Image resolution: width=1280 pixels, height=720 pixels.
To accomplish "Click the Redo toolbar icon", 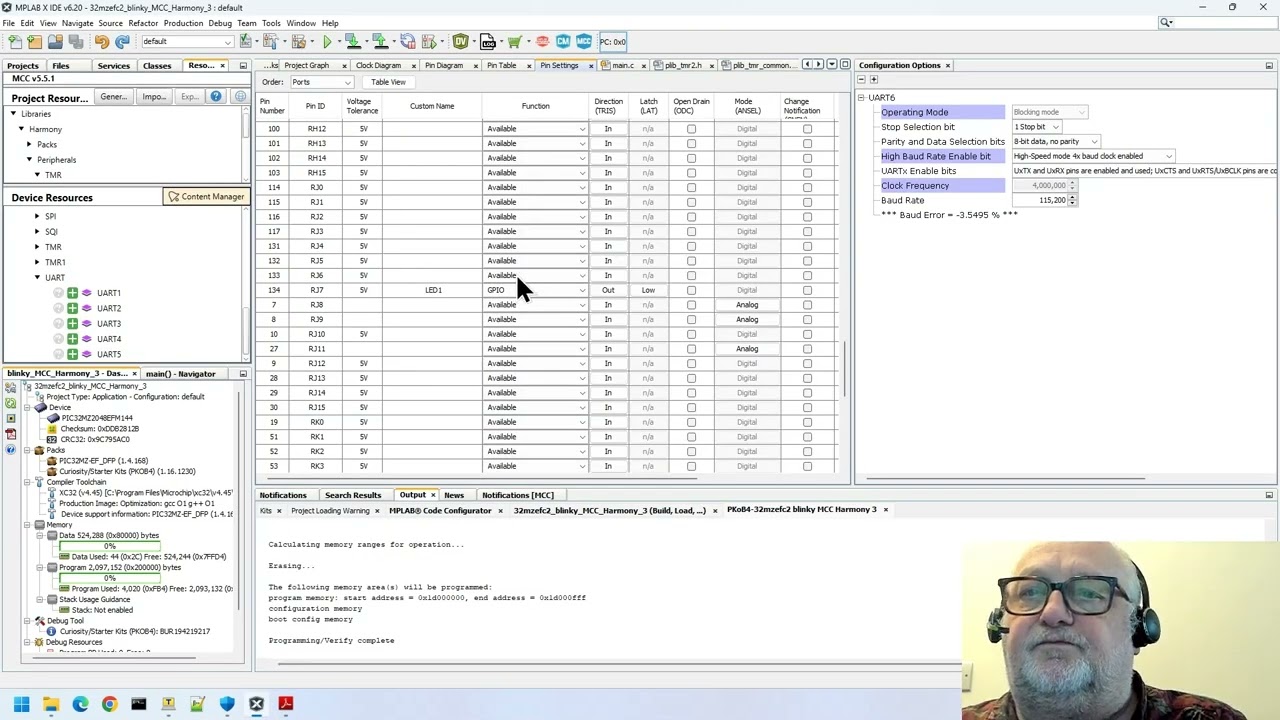I will [122, 42].
